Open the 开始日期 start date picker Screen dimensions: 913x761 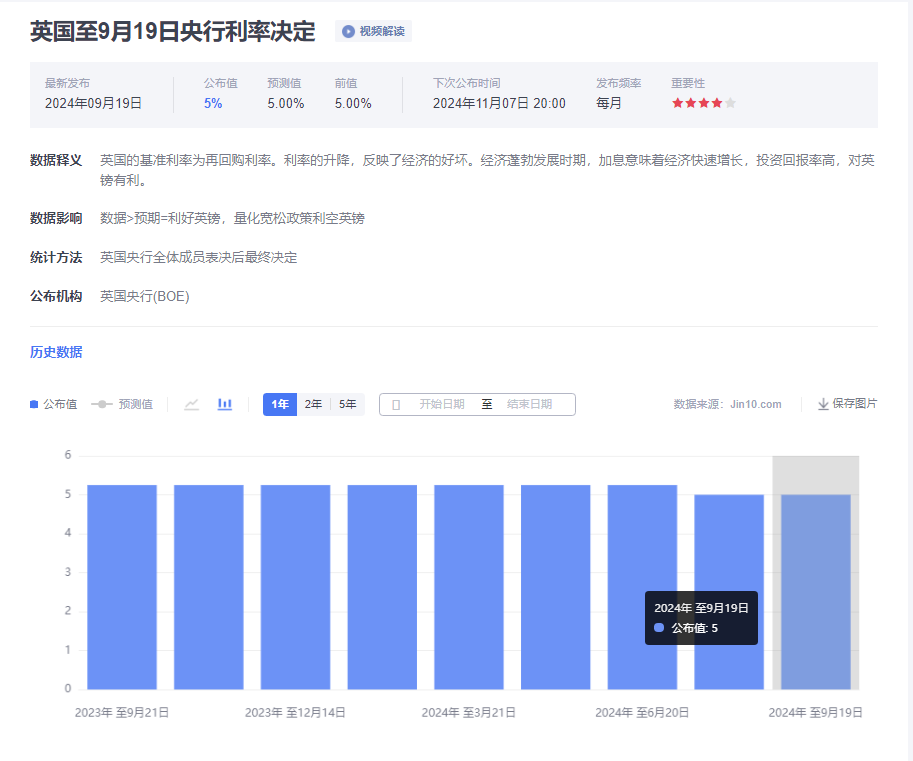441,404
